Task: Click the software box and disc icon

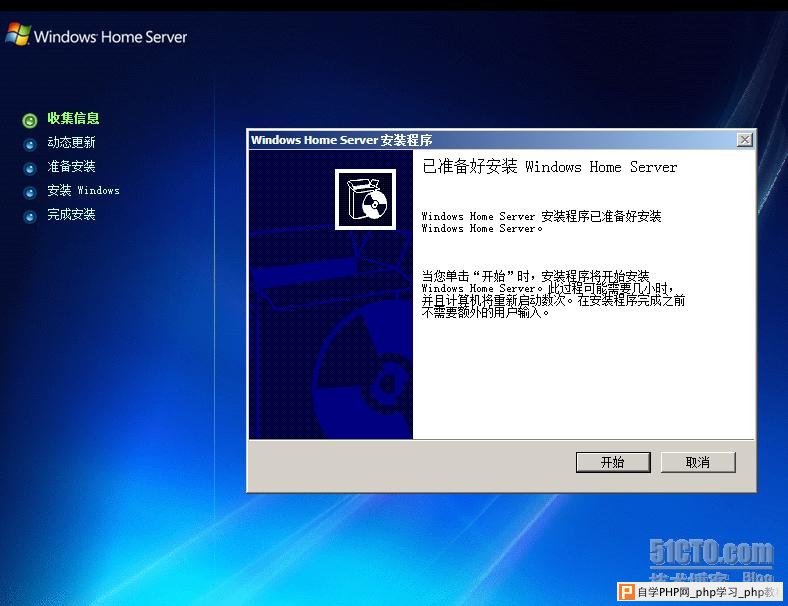Action: point(365,199)
